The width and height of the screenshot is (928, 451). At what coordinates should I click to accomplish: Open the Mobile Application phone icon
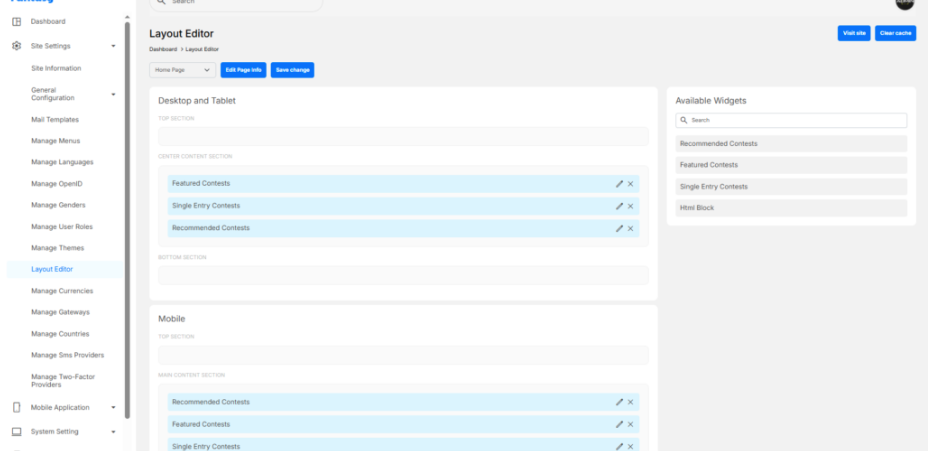coord(17,408)
